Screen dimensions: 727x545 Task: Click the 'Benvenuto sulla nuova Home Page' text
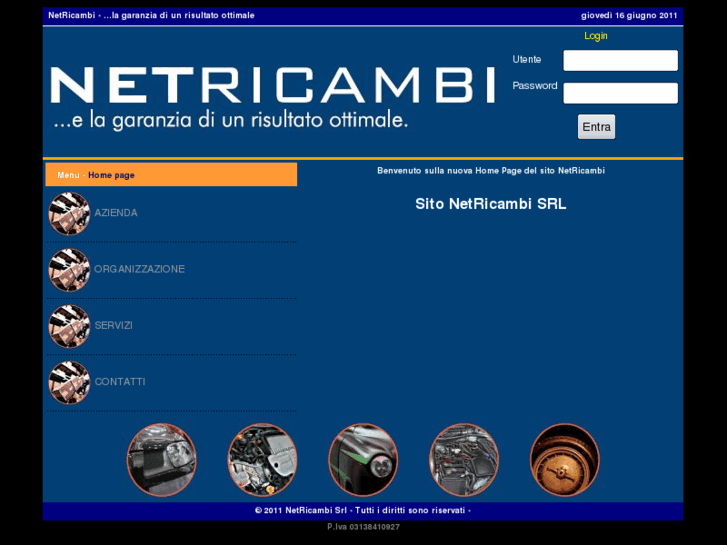491,171
